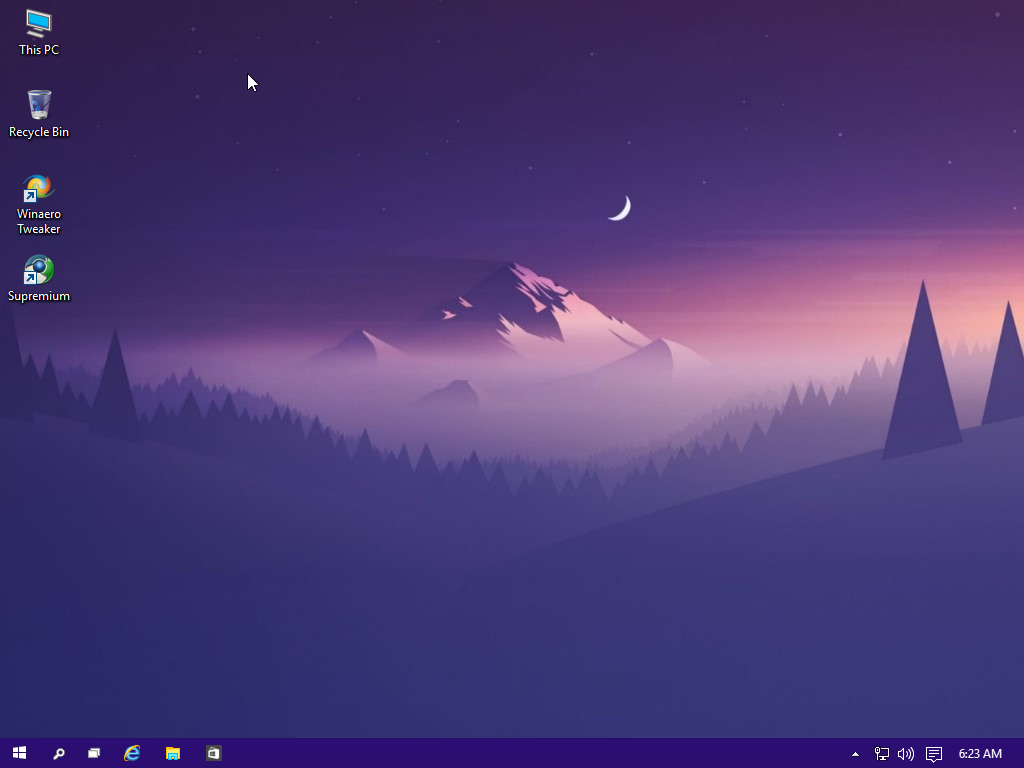
Task: Click the empty middle area of the taskbar
Action: pyautogui.click(x=530, y=754)
